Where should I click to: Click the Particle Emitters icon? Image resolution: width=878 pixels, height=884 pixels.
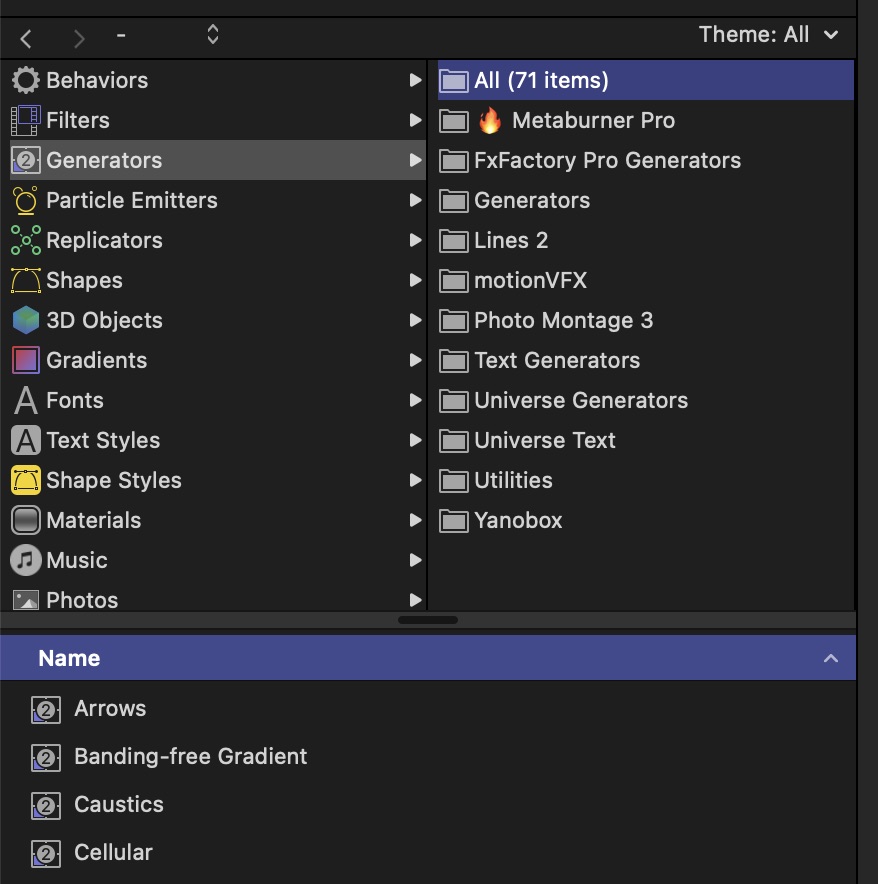click(x=26, y=200)
